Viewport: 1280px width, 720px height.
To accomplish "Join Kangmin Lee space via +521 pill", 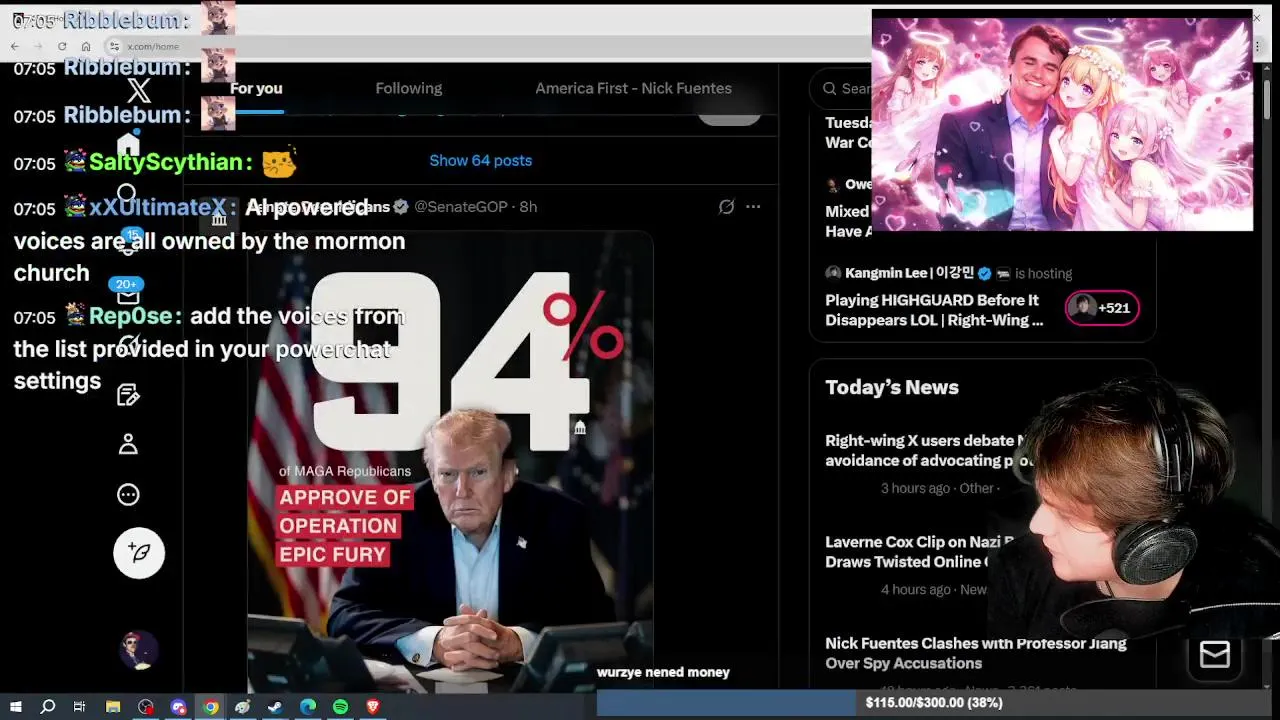I will [1102, 308].
